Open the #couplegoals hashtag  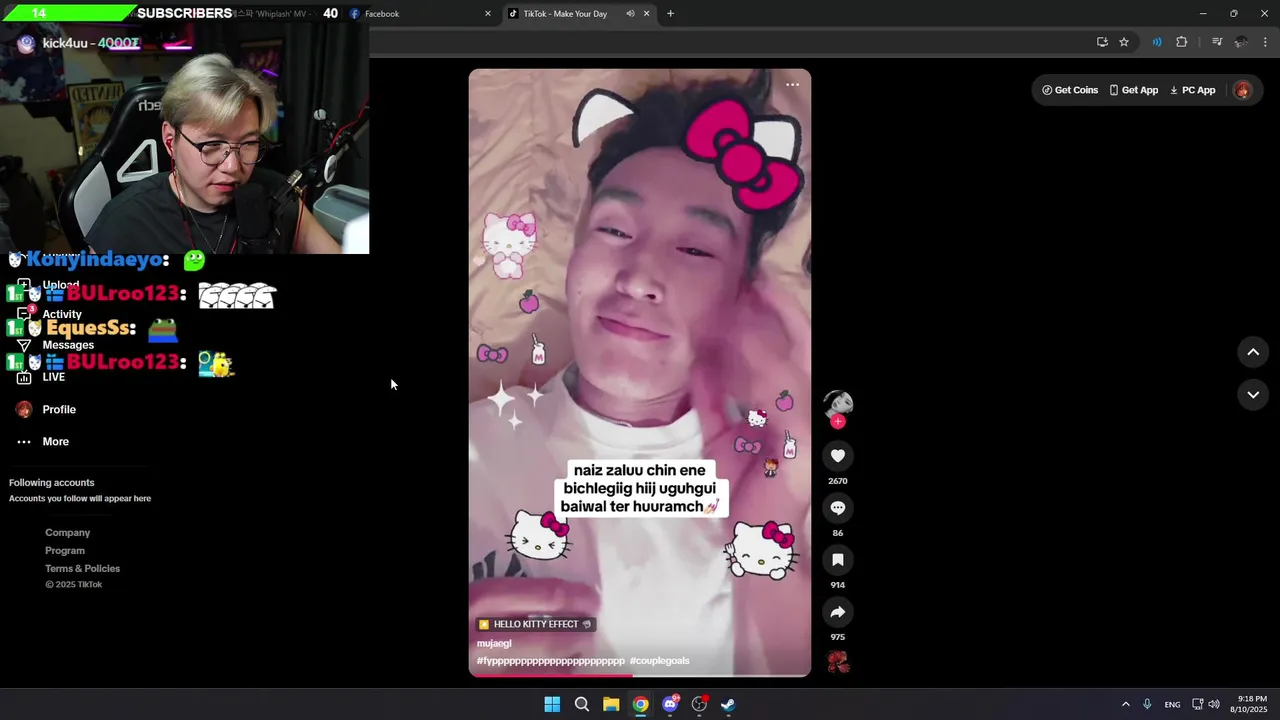click(x=659, y=661)
